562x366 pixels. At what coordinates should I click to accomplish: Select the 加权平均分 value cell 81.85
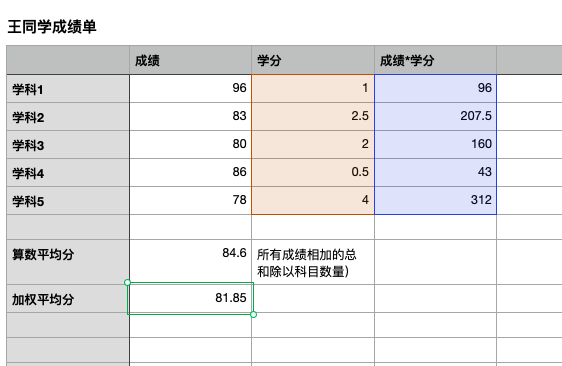190,298
